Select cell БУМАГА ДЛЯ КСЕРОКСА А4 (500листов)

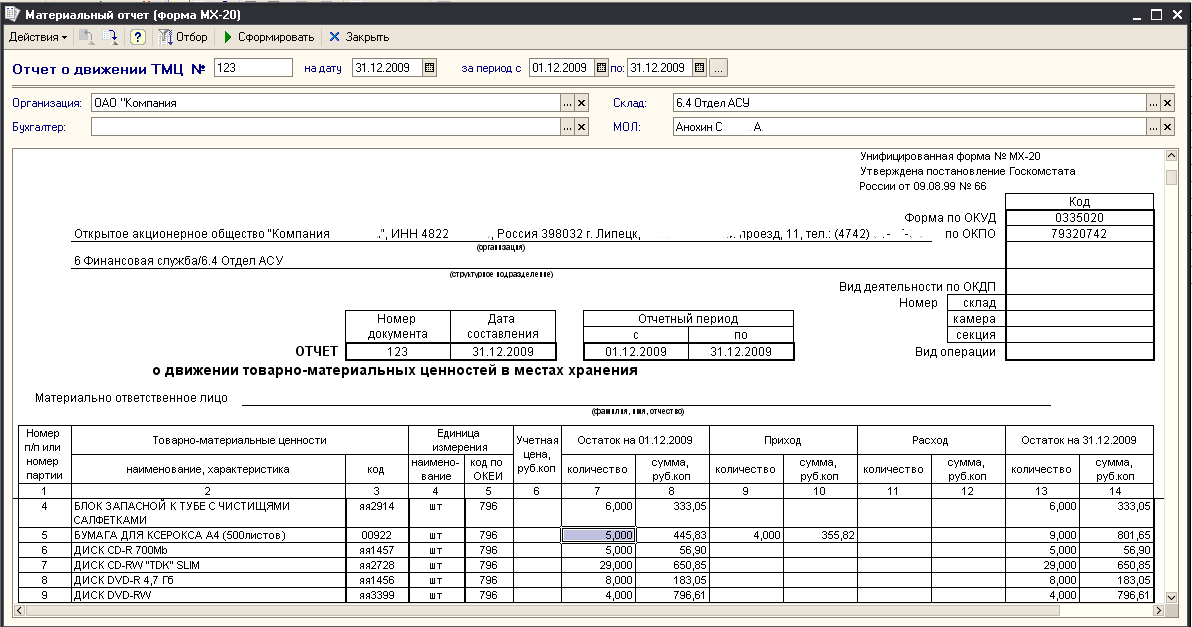pyautogui.click(x=208, y=535)
